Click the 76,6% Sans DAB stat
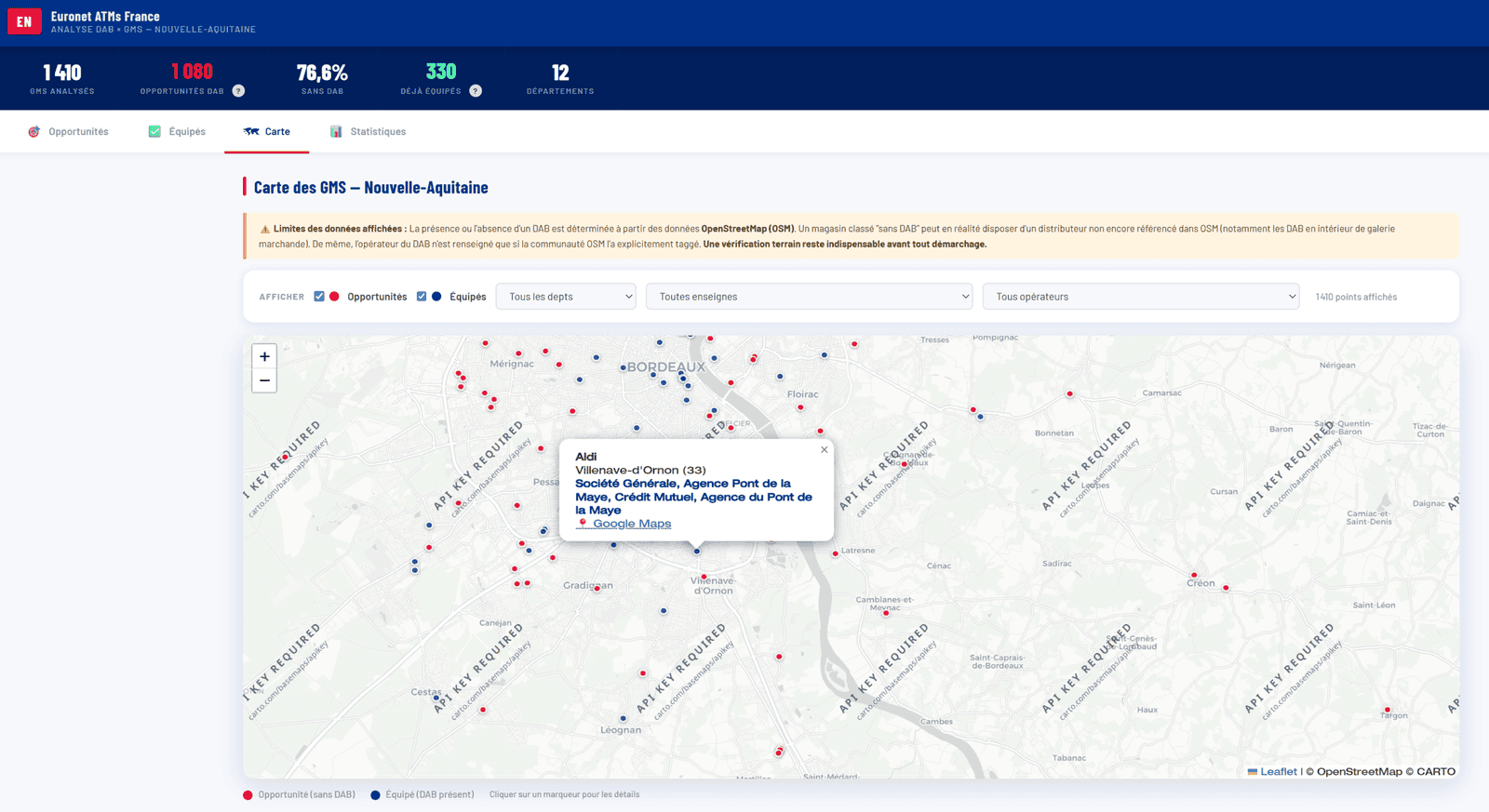Image resolution: width=1489 pixels, height=812 pixels. point(322,78)
